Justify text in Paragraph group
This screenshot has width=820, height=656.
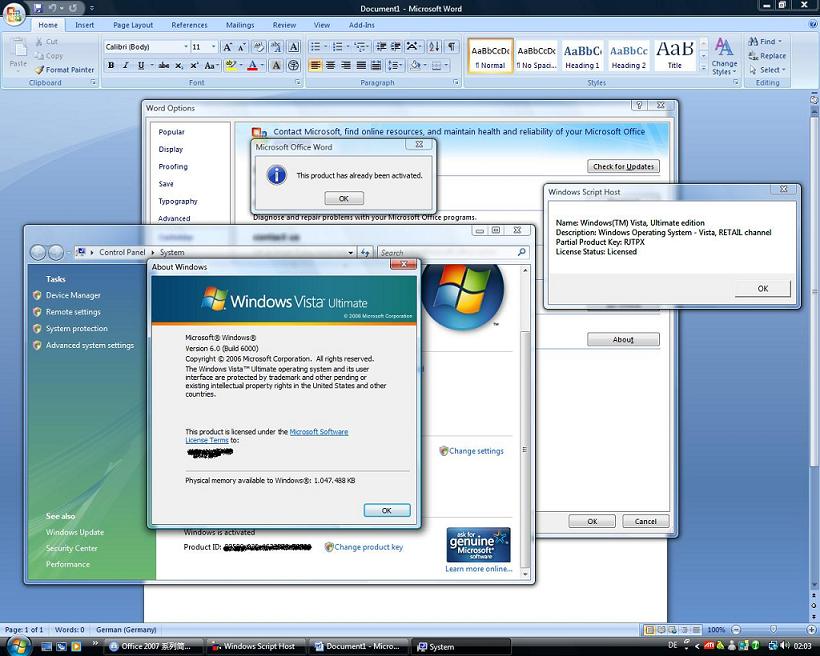coord(360,65)
